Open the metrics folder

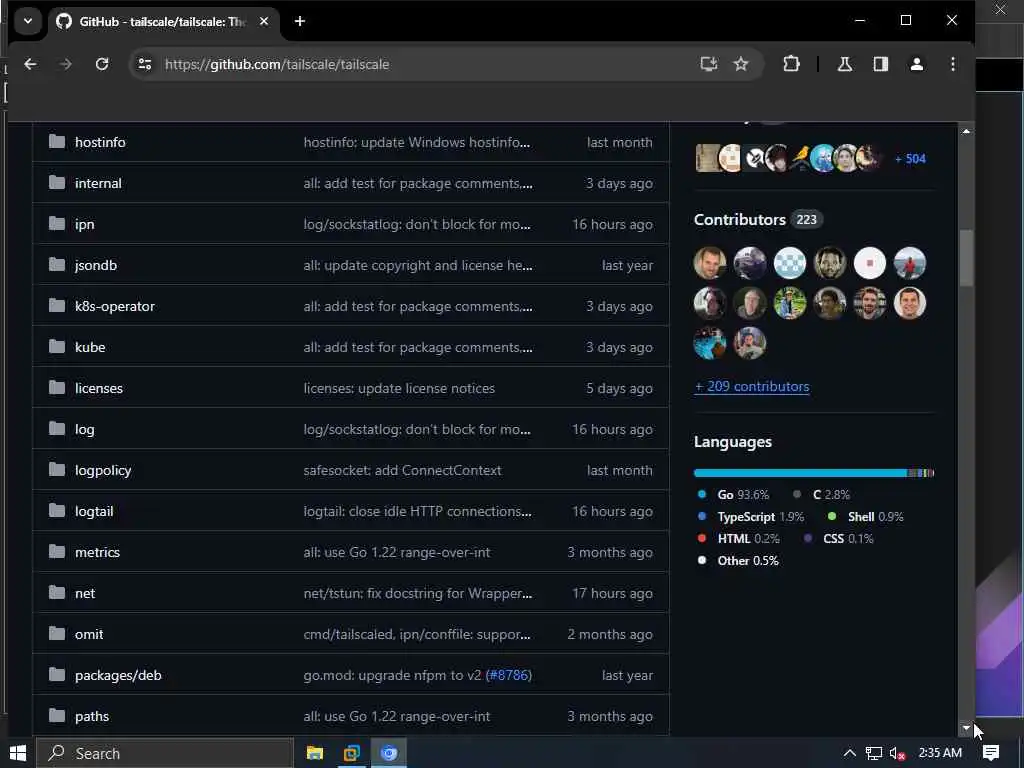click(97, 552)
